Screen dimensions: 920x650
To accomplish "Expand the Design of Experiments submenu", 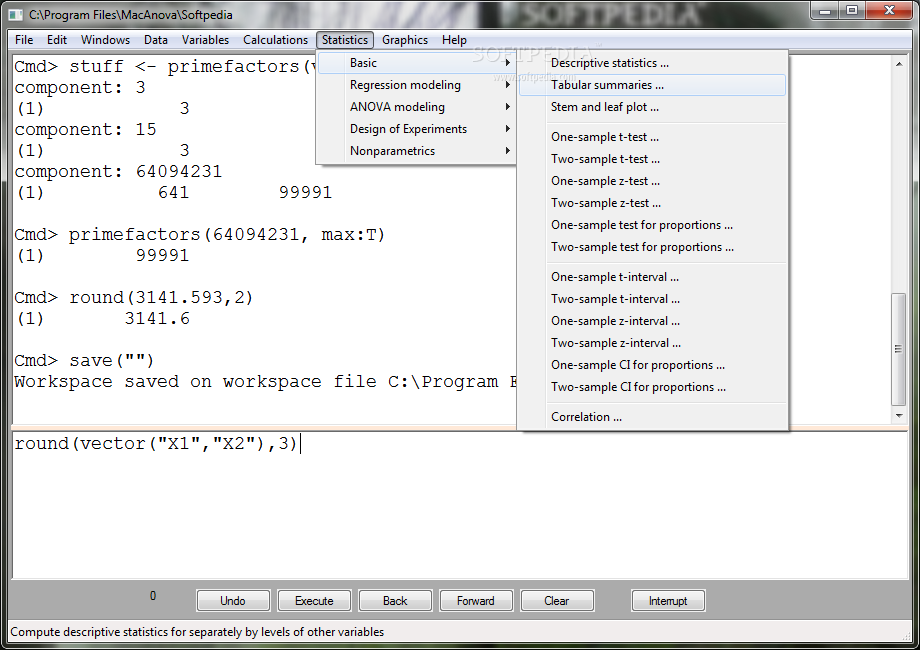I will point(416,129).
